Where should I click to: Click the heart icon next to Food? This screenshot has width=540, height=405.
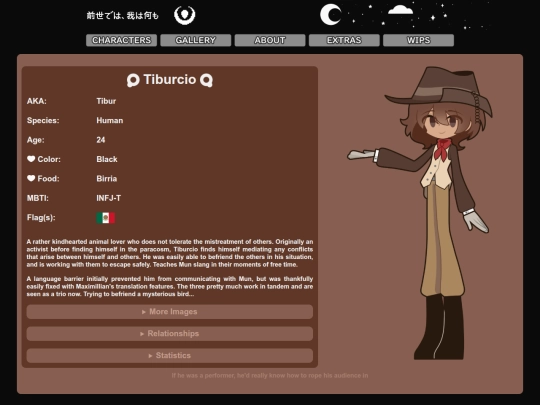coord(31,178)
